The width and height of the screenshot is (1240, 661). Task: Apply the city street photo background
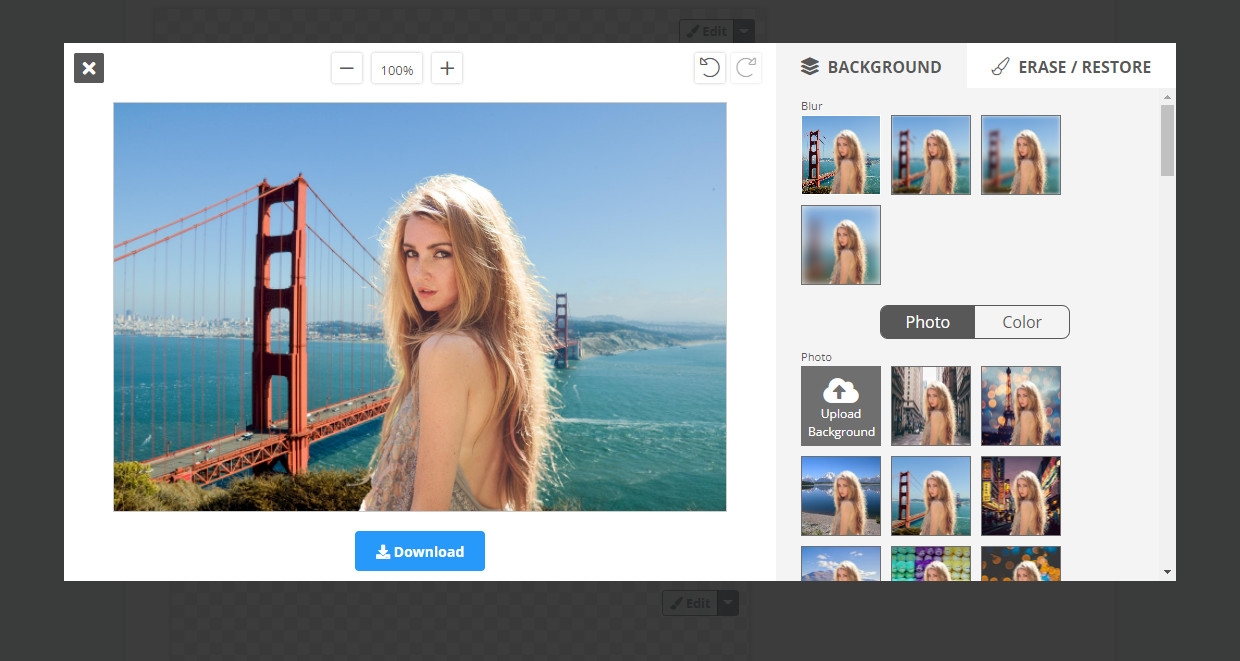931,406
